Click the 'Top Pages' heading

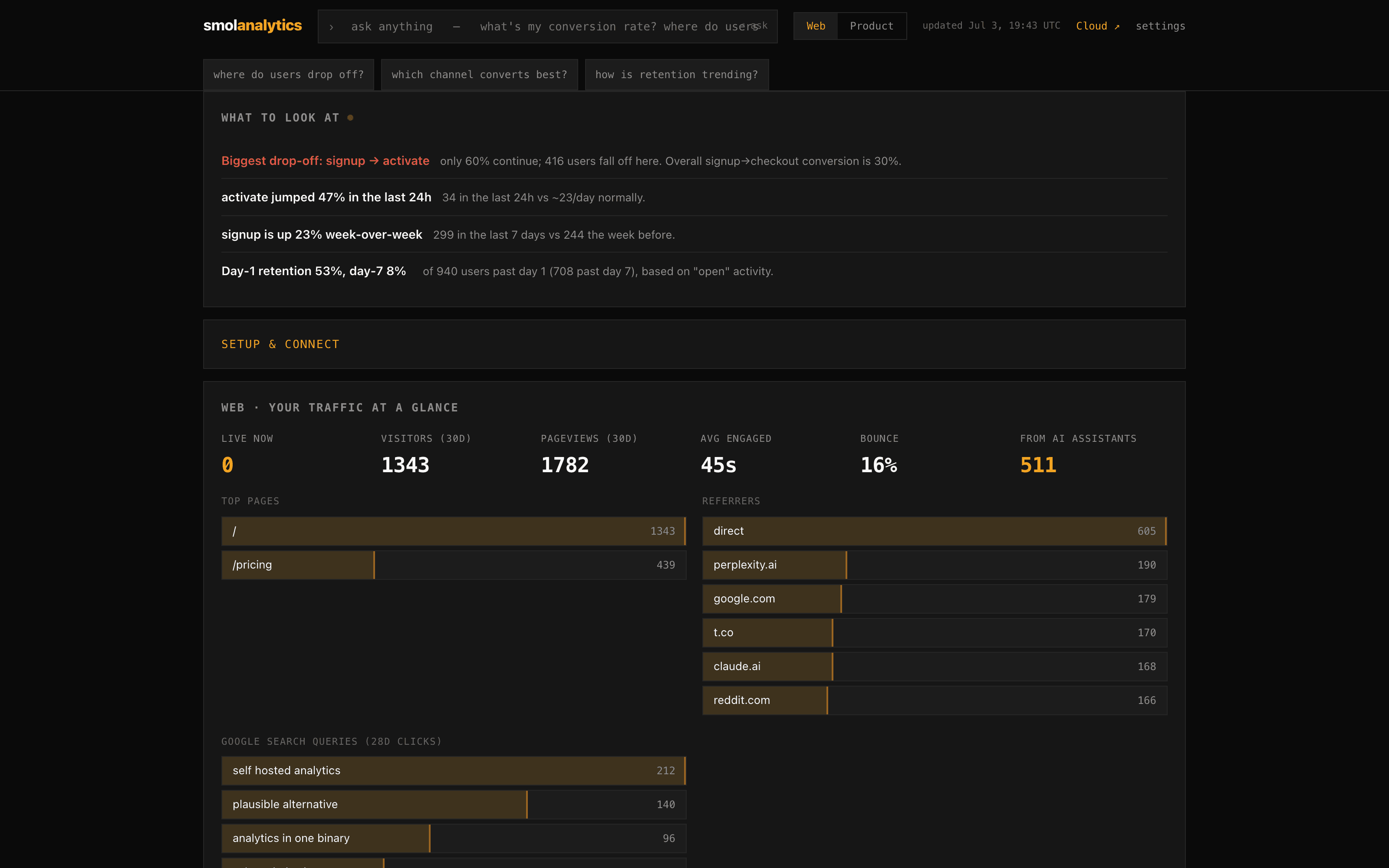(x=250, y=501)
